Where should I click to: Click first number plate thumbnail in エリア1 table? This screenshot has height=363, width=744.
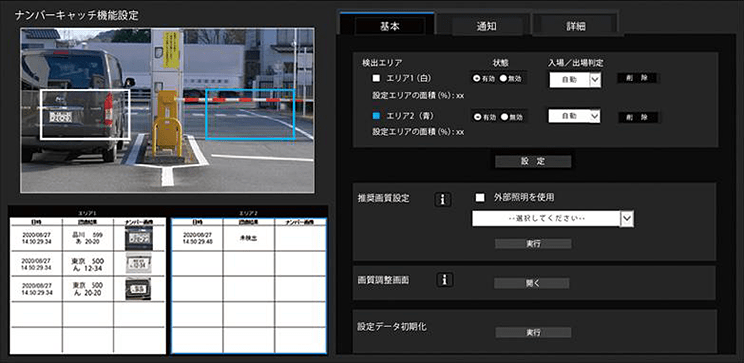[139, 238]
